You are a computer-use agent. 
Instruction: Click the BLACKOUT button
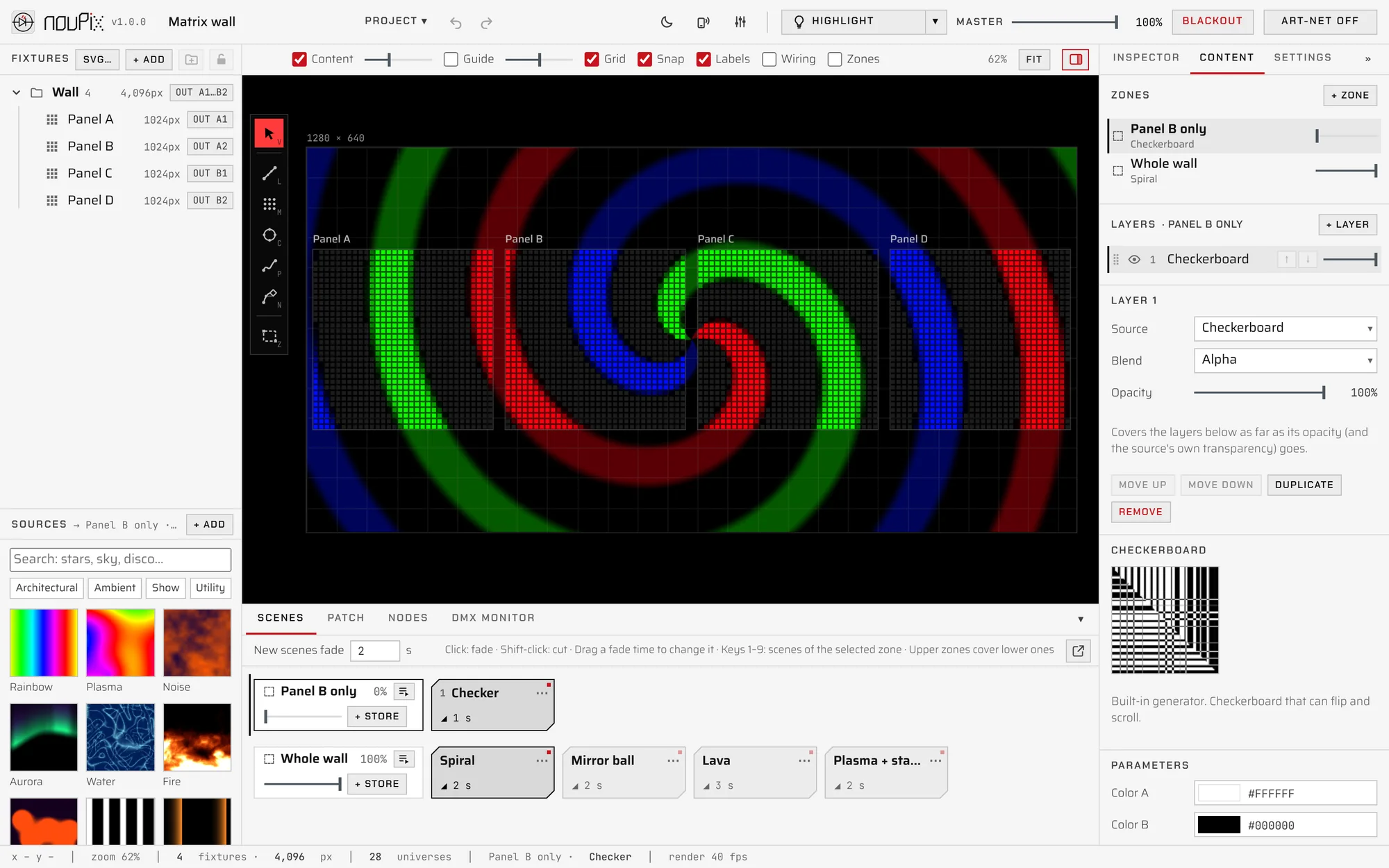pyautogui.click(x=1213, y=22)
